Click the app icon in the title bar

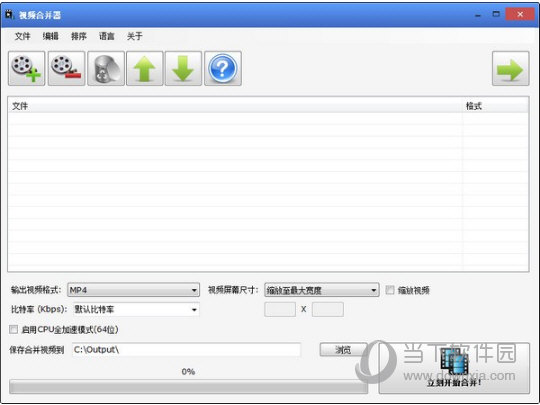[9, 14]
